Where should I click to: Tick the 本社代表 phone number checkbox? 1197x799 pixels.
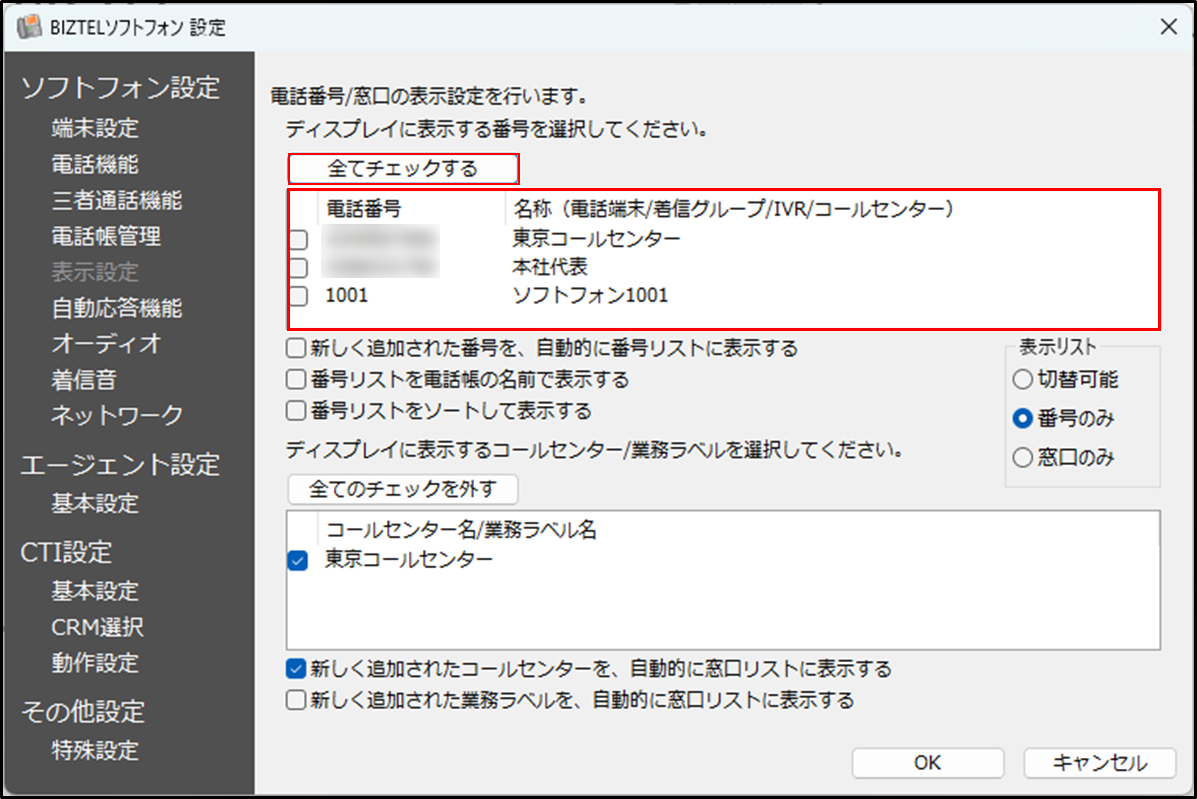click(x=298, y=267)
